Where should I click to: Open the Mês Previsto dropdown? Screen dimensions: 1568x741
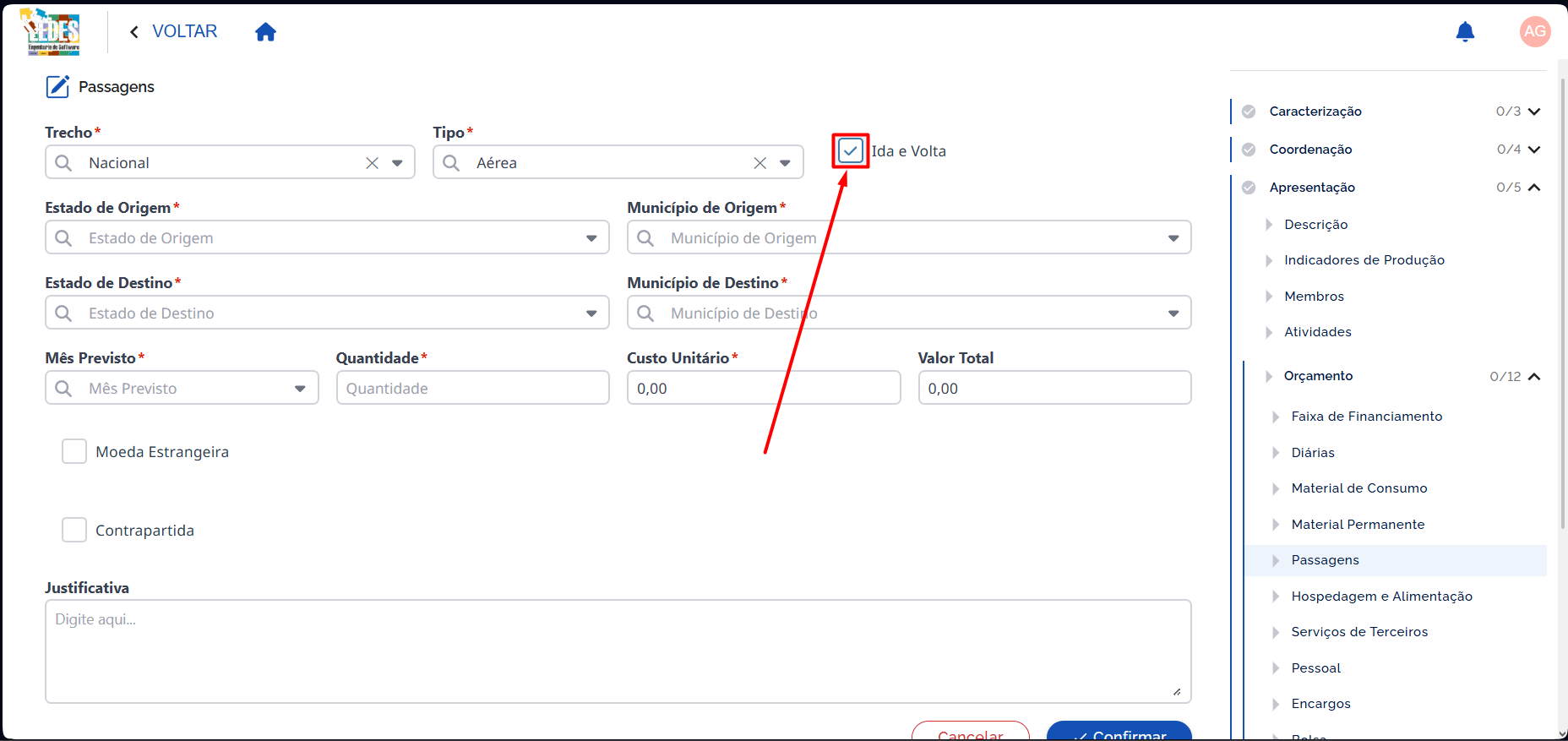[300, 389]
